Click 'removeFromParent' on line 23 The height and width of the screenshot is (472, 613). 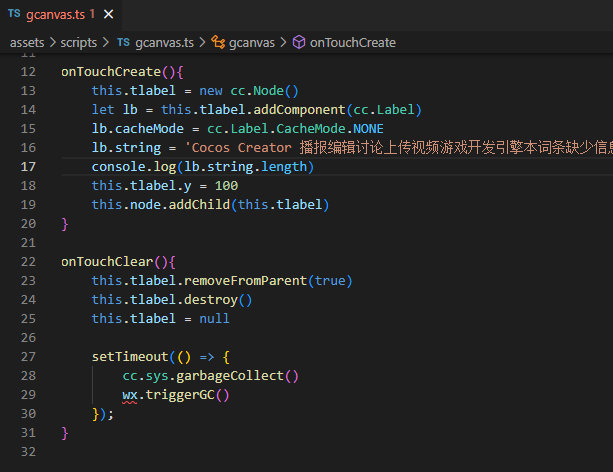246,281
